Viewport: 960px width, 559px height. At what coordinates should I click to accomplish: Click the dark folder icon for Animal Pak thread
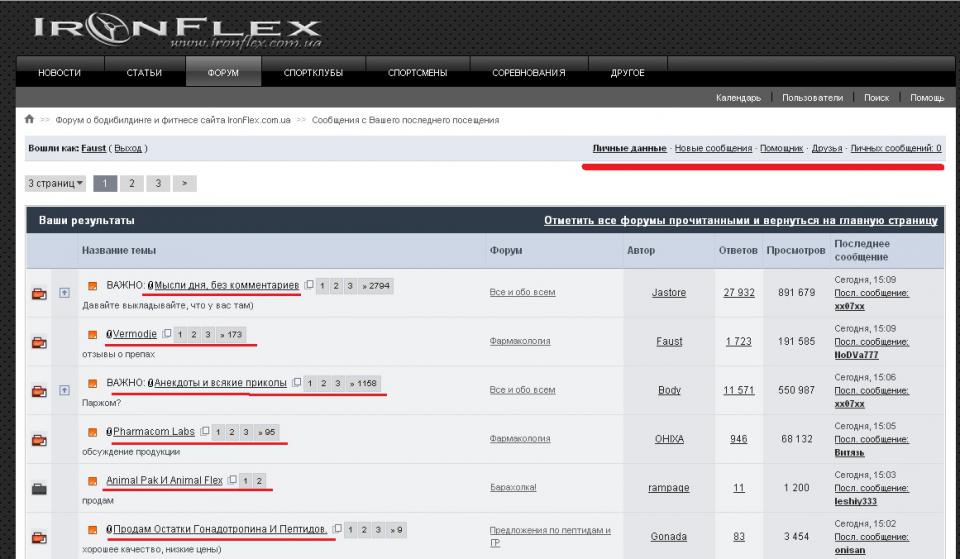pos(40,489)
